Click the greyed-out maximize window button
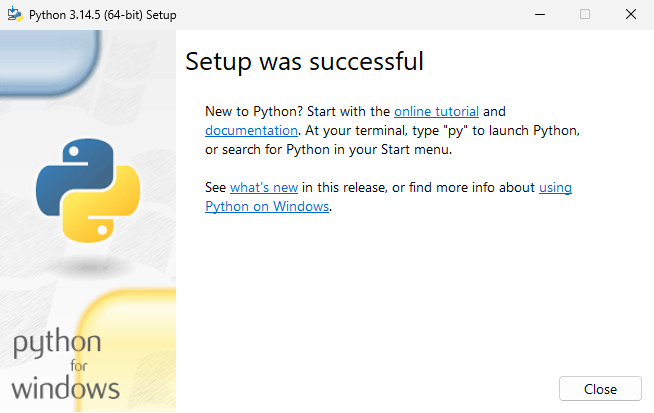This screenshot has width=654, height=413. tap(585, 15)
